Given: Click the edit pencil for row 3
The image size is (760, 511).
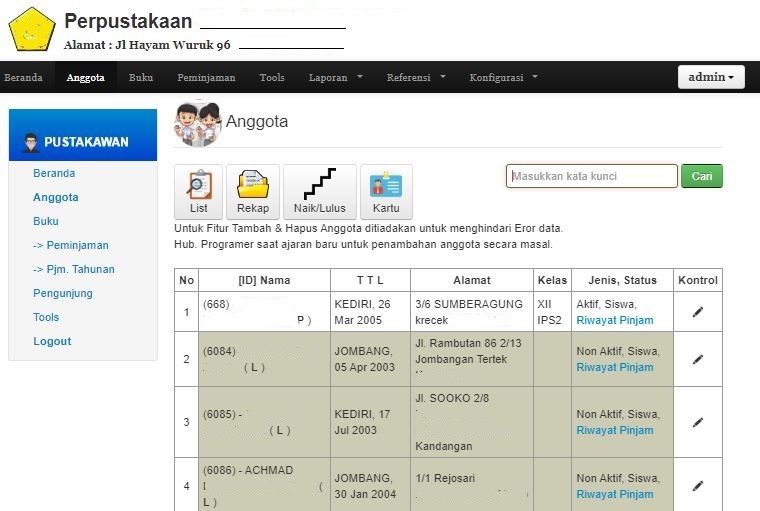Looking at the screenshot, I should 697,422.
